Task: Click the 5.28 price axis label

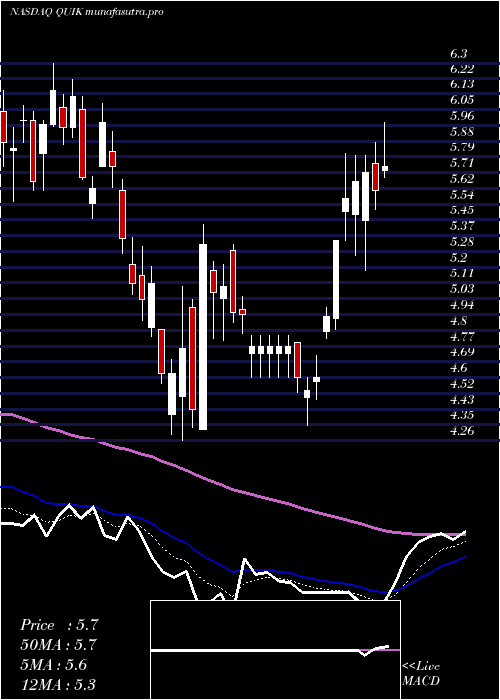Action: pyautogui.click(x=462, y=242)
